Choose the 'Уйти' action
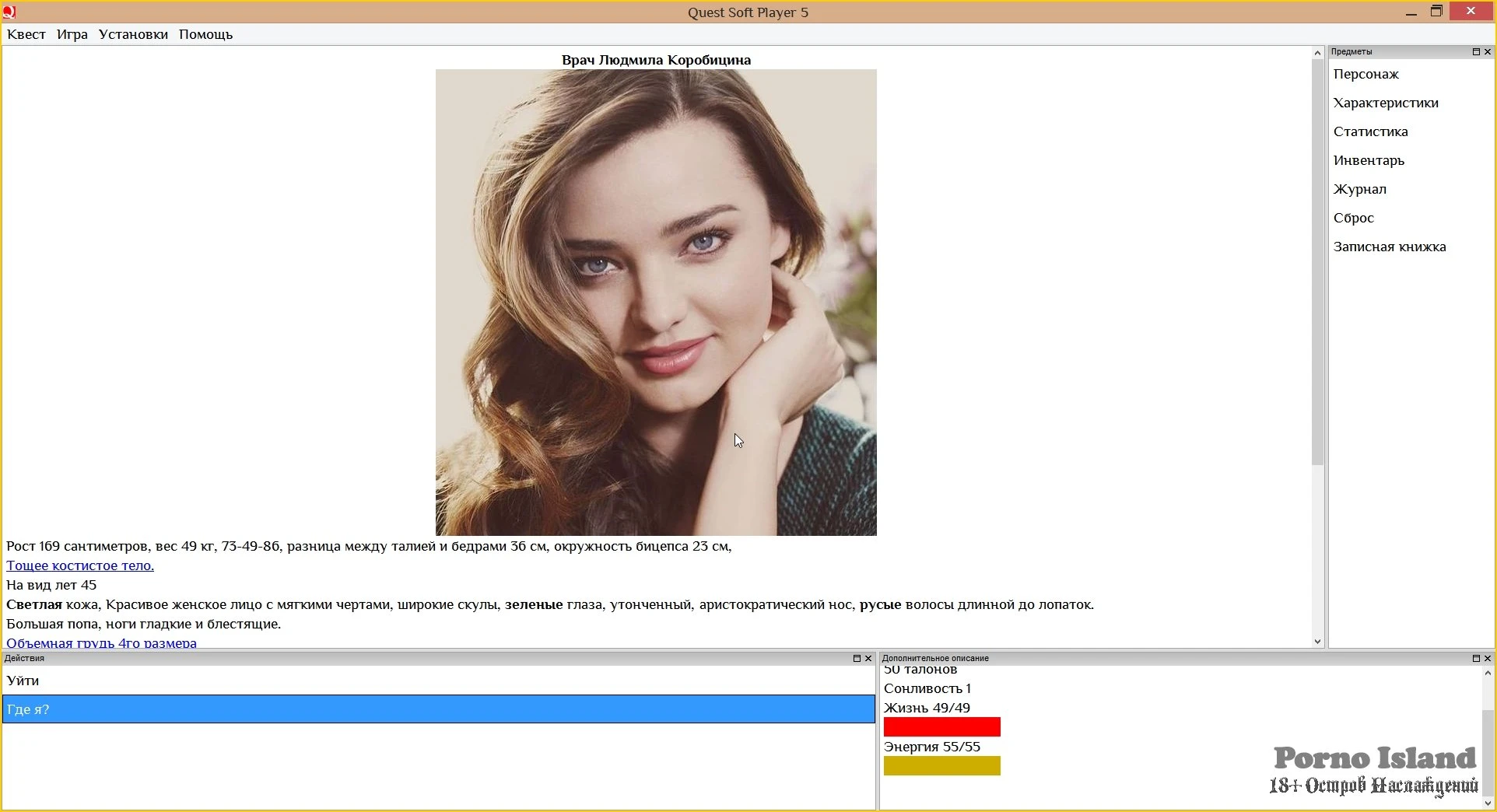This screenshot has height=812, width=1497. click(23, 681)
